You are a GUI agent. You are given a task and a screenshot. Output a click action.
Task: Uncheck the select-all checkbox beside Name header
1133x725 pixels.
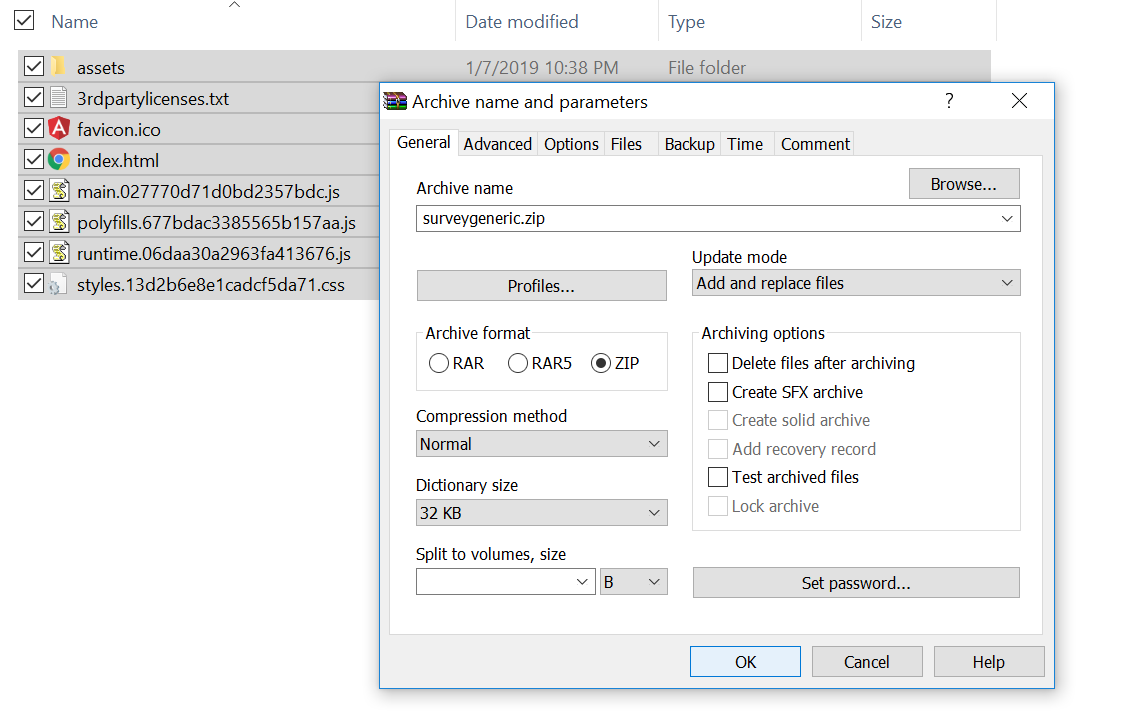24,20
